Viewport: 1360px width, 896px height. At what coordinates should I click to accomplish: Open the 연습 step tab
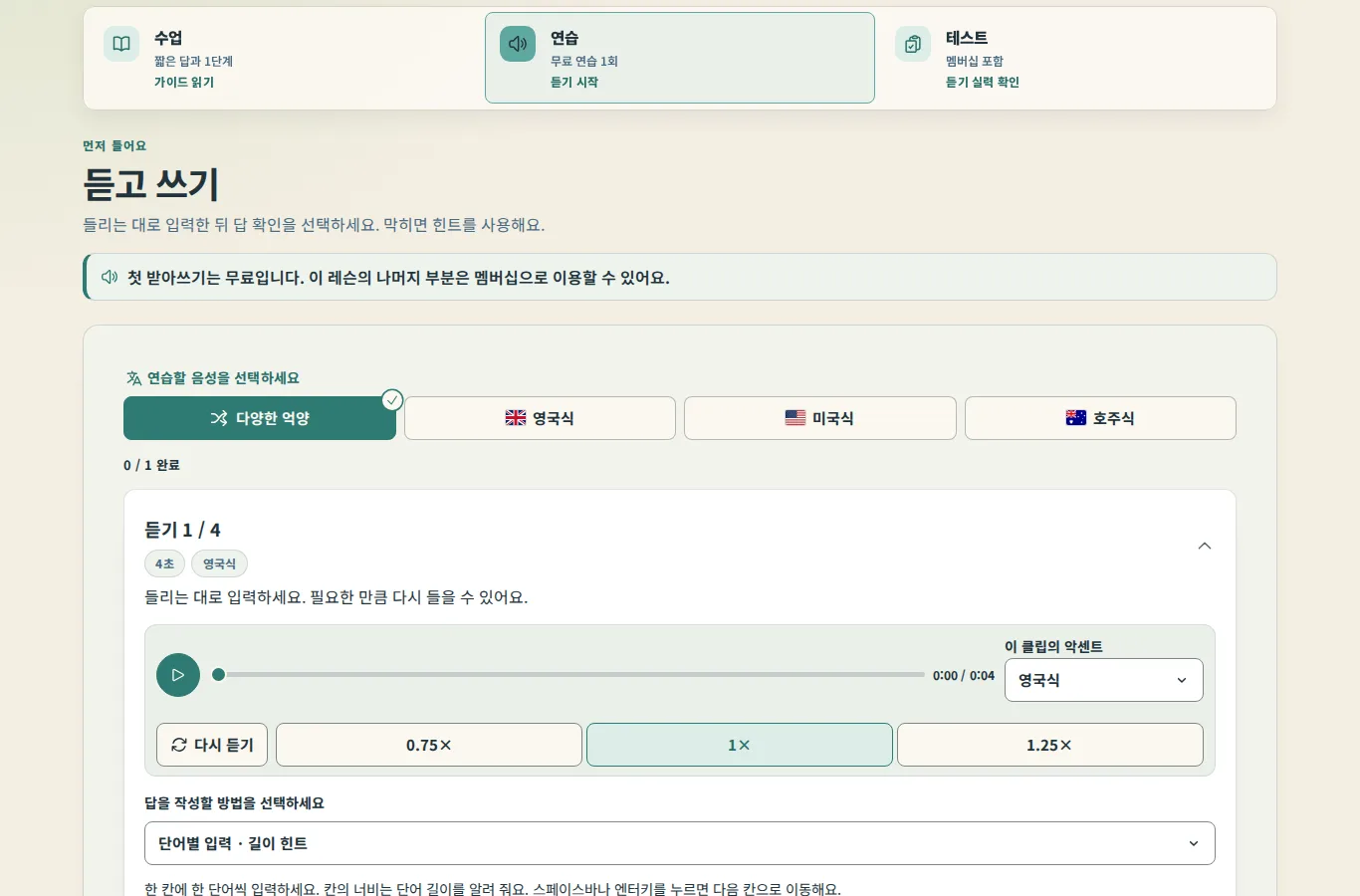[x=680, y=58]
